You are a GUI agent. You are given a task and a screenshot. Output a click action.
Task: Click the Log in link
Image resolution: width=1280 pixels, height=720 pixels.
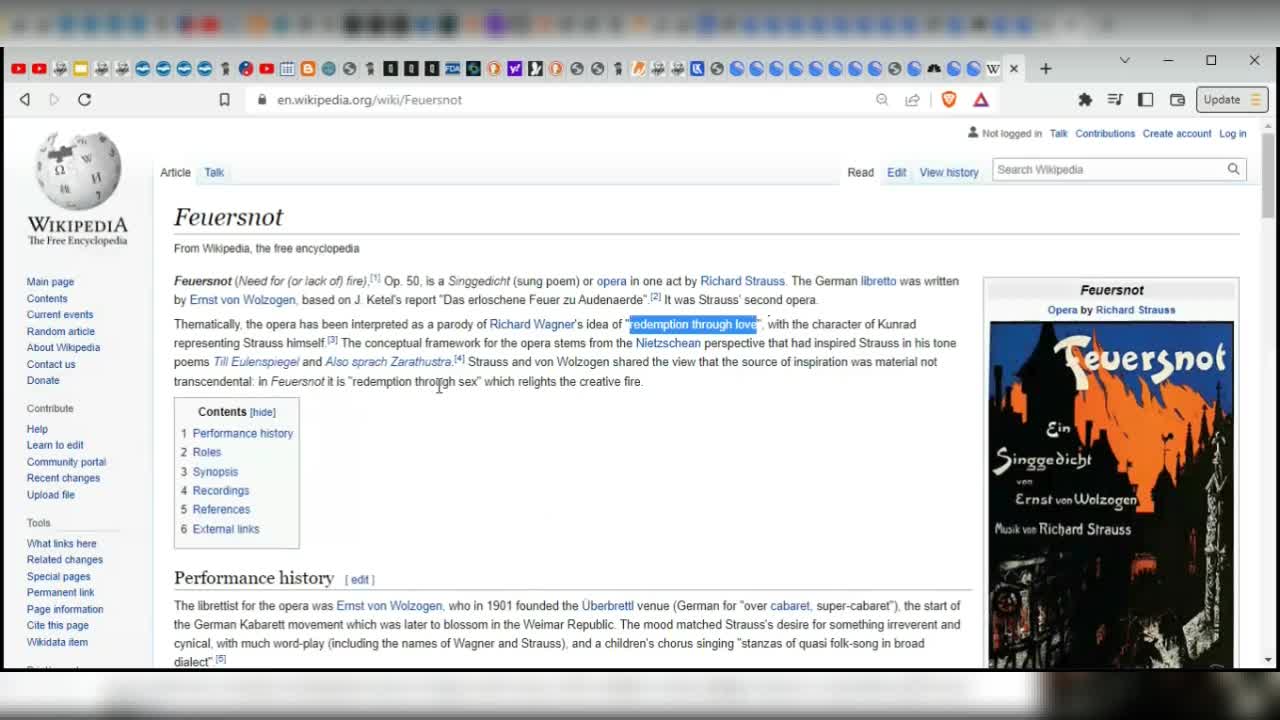(1233, 134)
